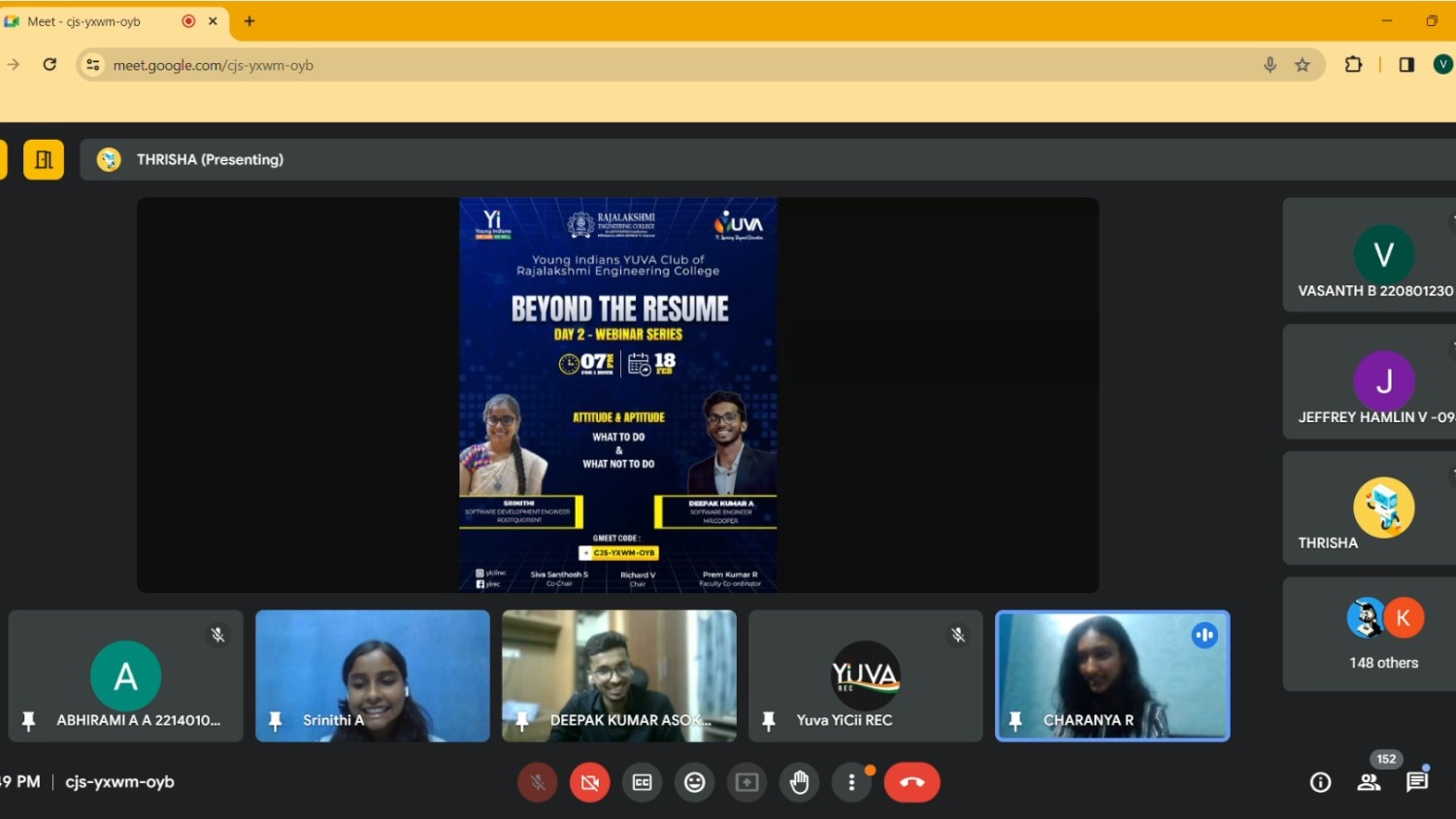The height and width of the screenshot is (819, 1456).
Task: Open Chrome profile avatar V
Action: pos(1442,64)
